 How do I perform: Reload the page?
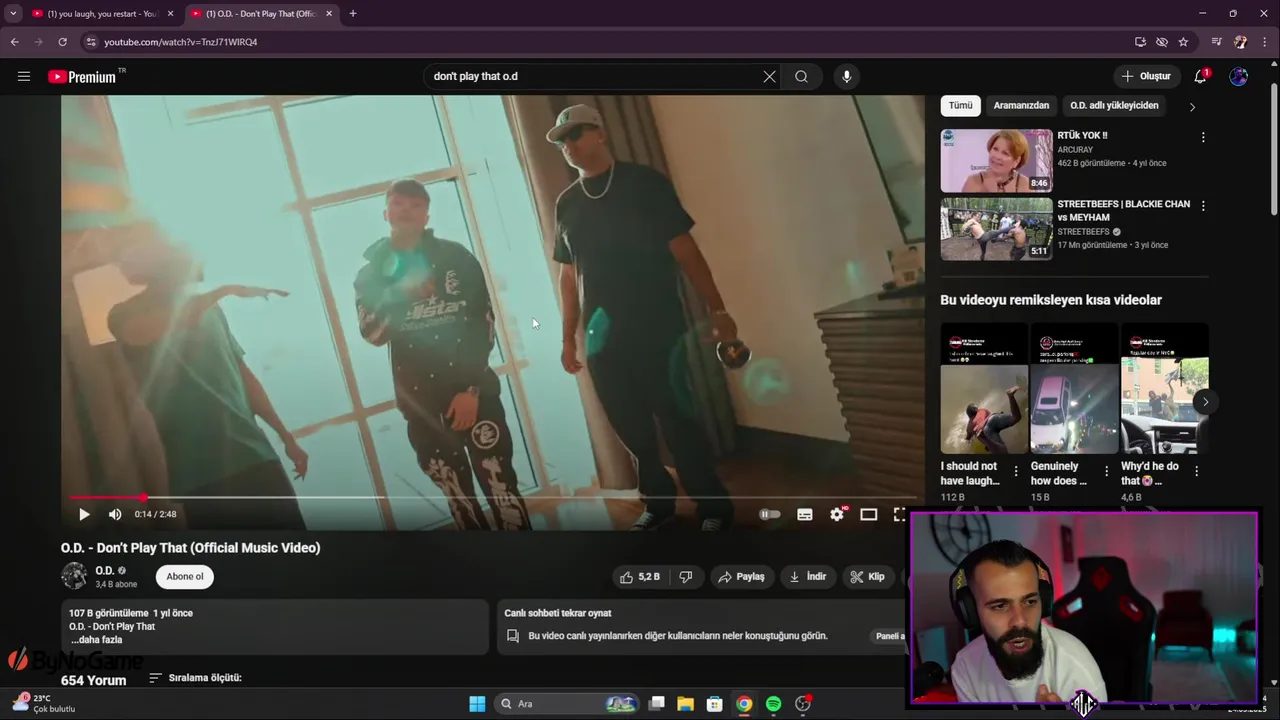point(62,42)
